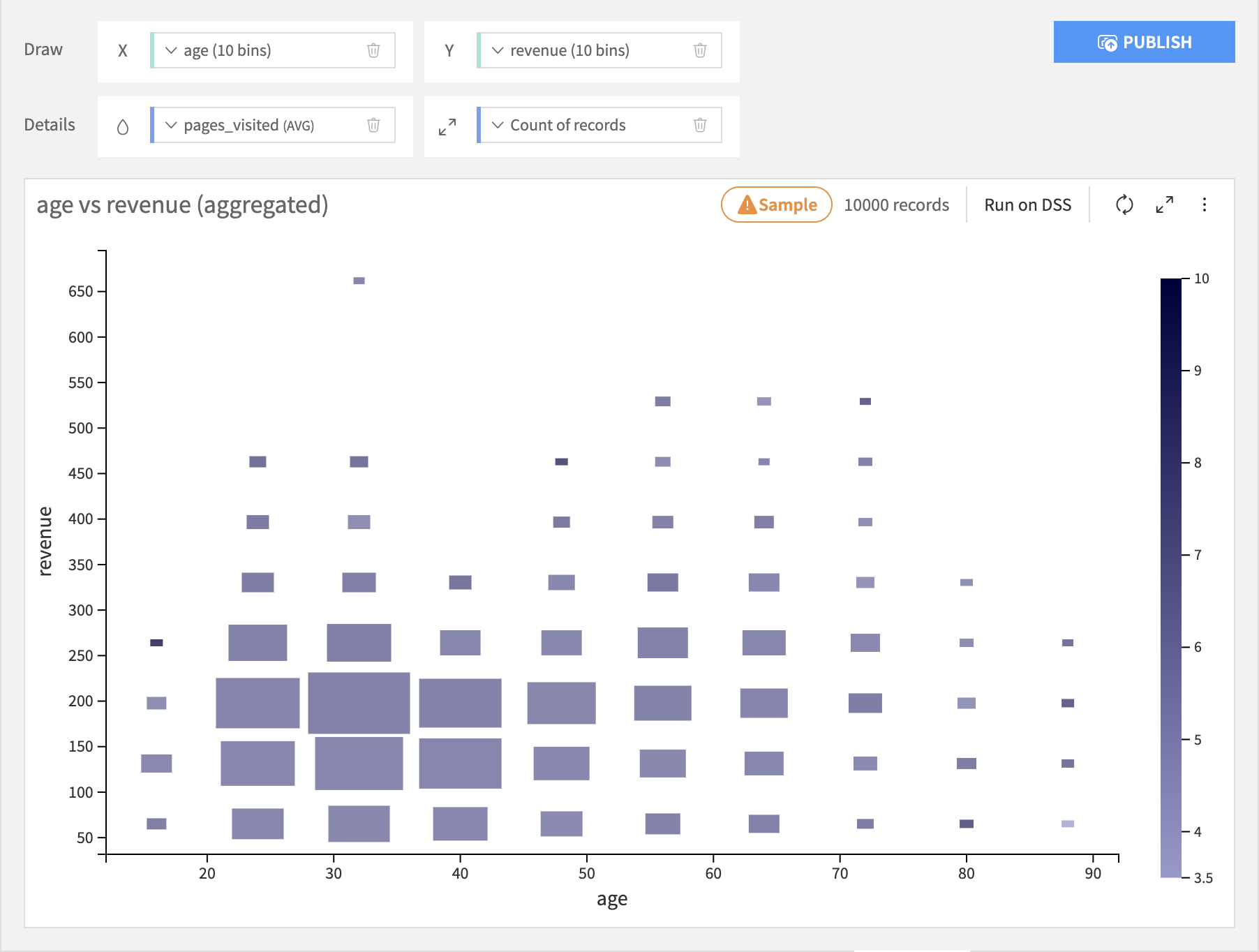Remove Count of records size field

pyautogui.click(x=700, y=125)
